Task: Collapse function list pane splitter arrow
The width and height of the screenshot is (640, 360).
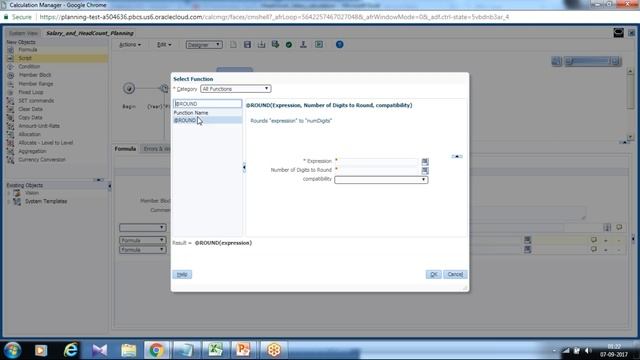Action: [x=244, y=167]
